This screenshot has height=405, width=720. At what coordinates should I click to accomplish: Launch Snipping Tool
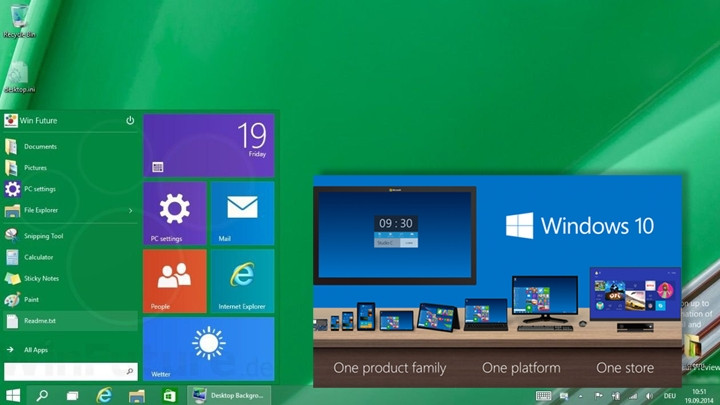(x=70, y=236)
